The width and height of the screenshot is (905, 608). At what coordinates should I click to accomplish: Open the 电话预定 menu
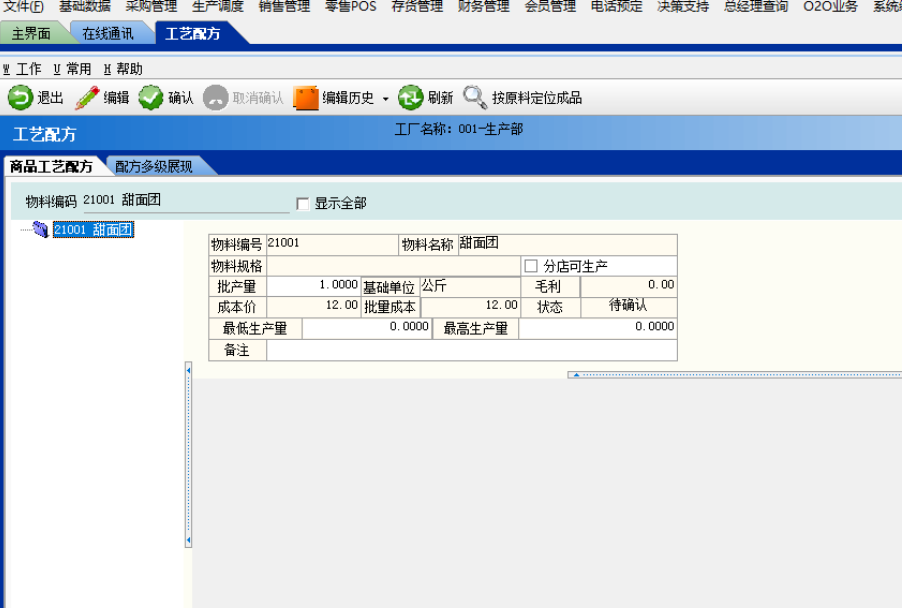(x=616, y=6)
